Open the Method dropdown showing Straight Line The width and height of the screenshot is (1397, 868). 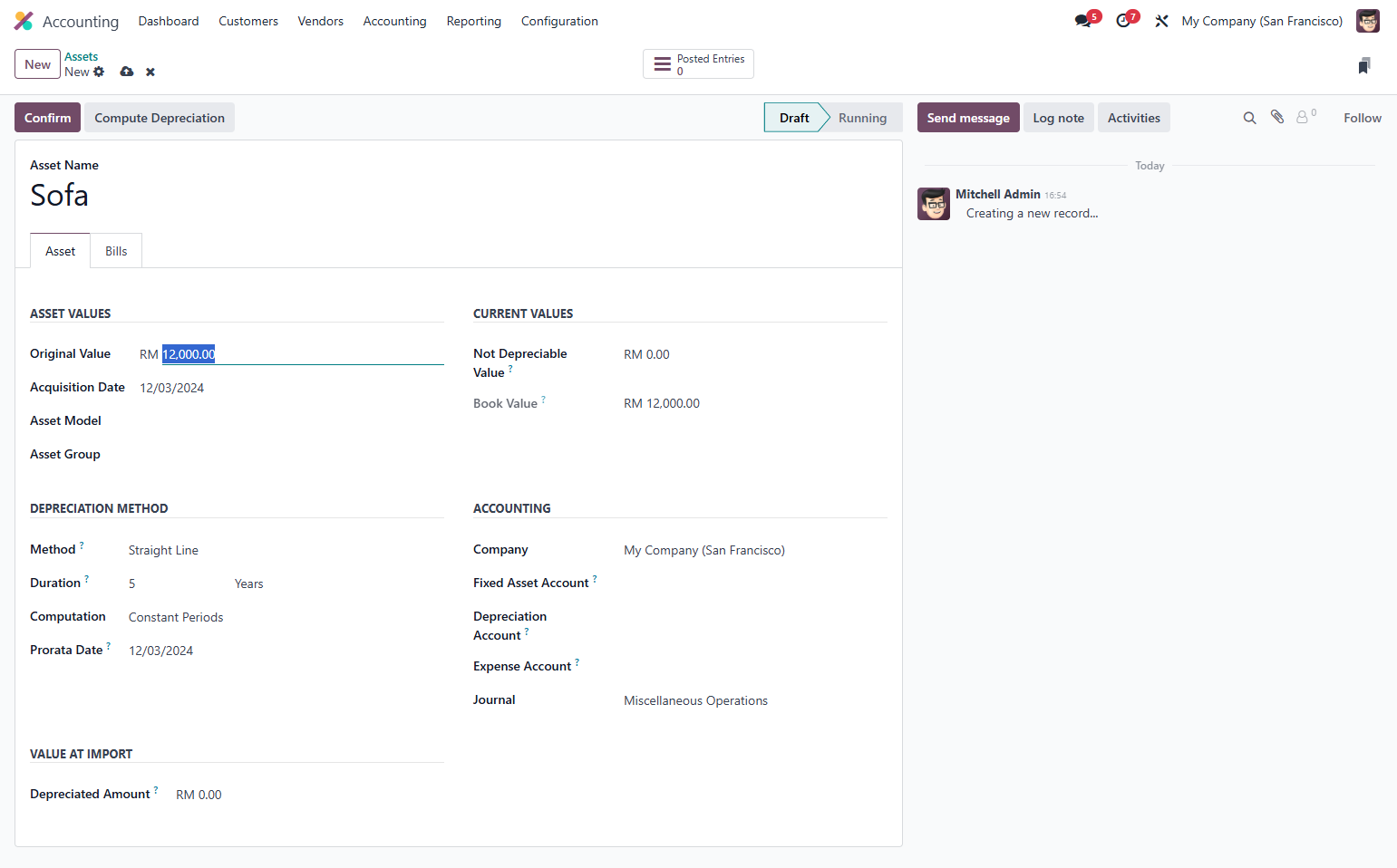tap(286, 550)
